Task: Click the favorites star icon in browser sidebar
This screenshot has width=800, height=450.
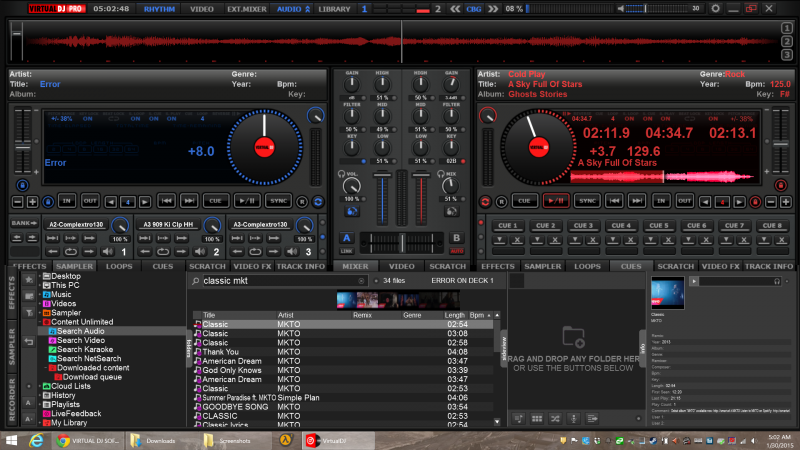Action: [29, 280]
